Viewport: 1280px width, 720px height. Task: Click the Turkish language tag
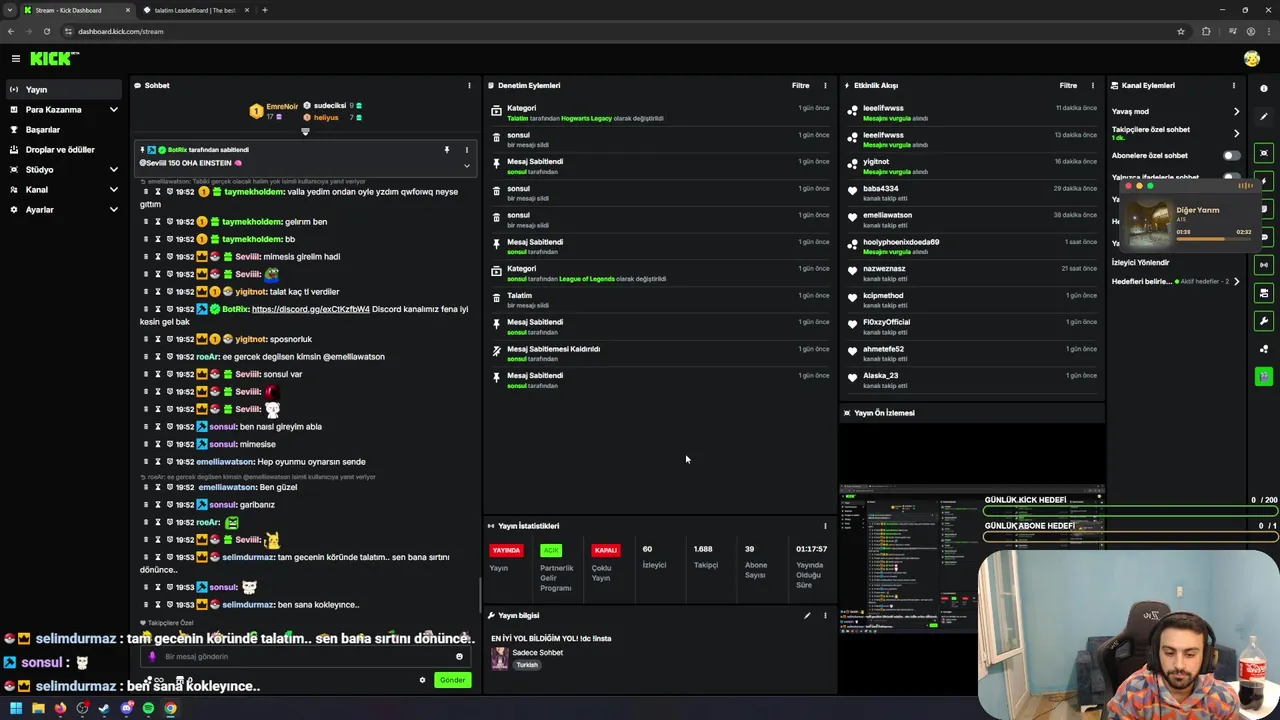click(527, 665)
